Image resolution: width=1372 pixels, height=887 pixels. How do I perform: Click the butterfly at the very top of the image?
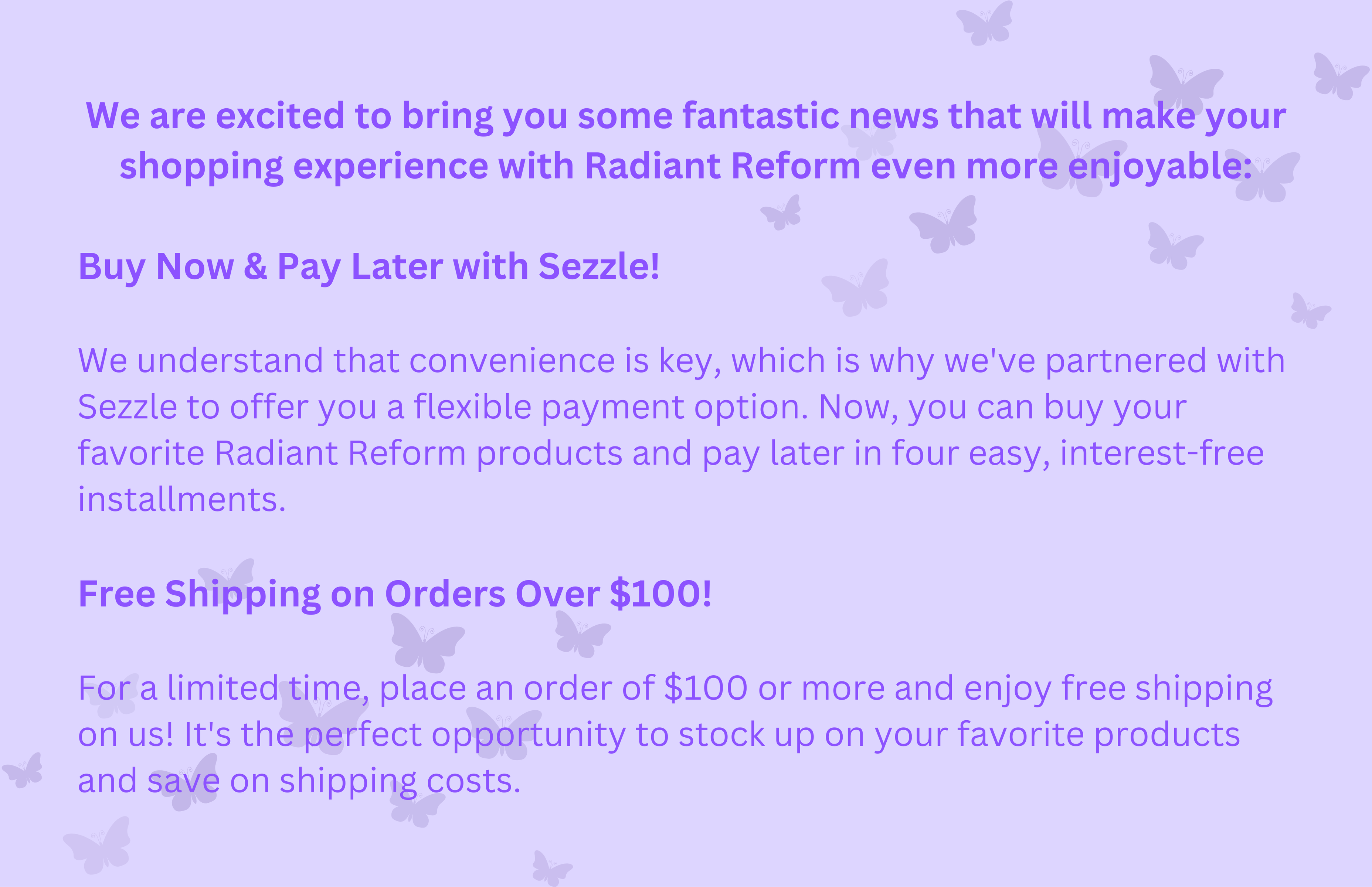(x=985, y=23)
